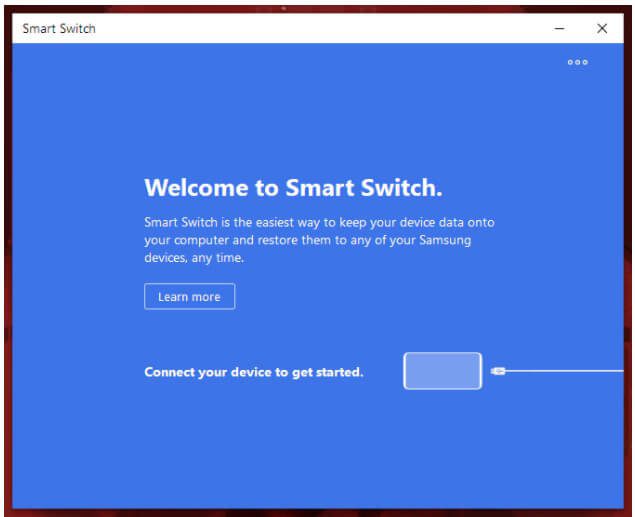Minimize the Smart Switch window
The width and height of the screenshot is (635, 517).
(559, 28)
